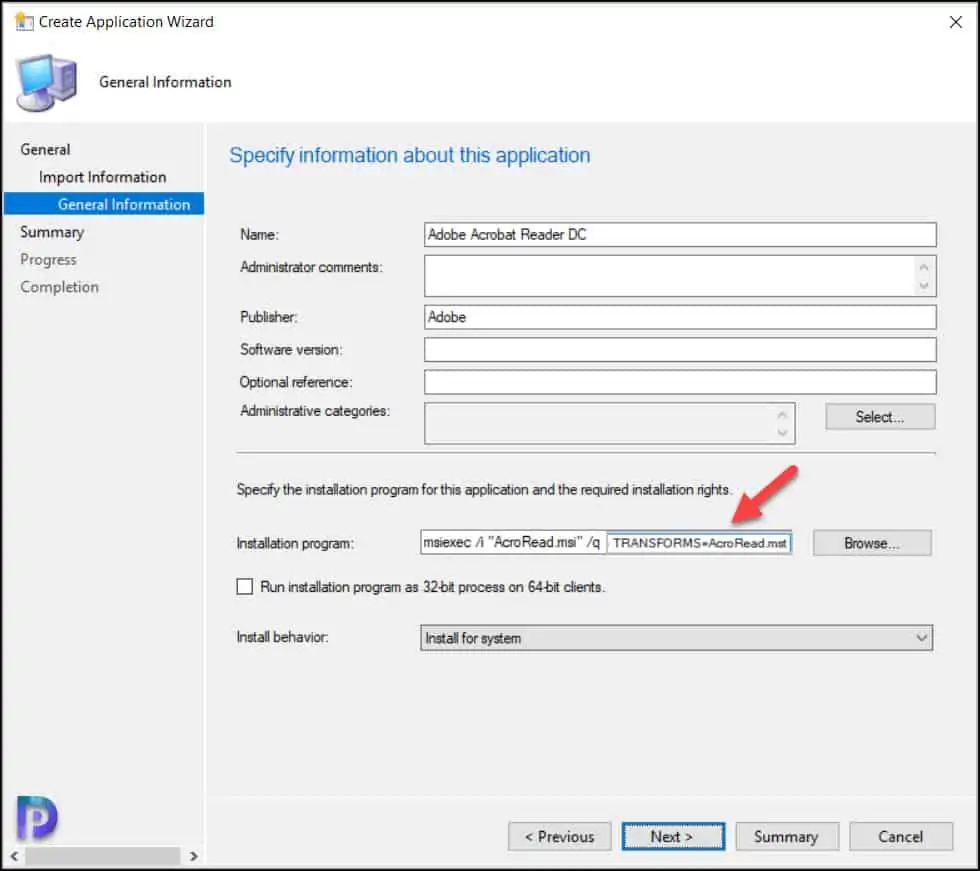This screenshot has height=871, width=980.
Task: Select General Information step in sidebar
Action: (104, 204)
